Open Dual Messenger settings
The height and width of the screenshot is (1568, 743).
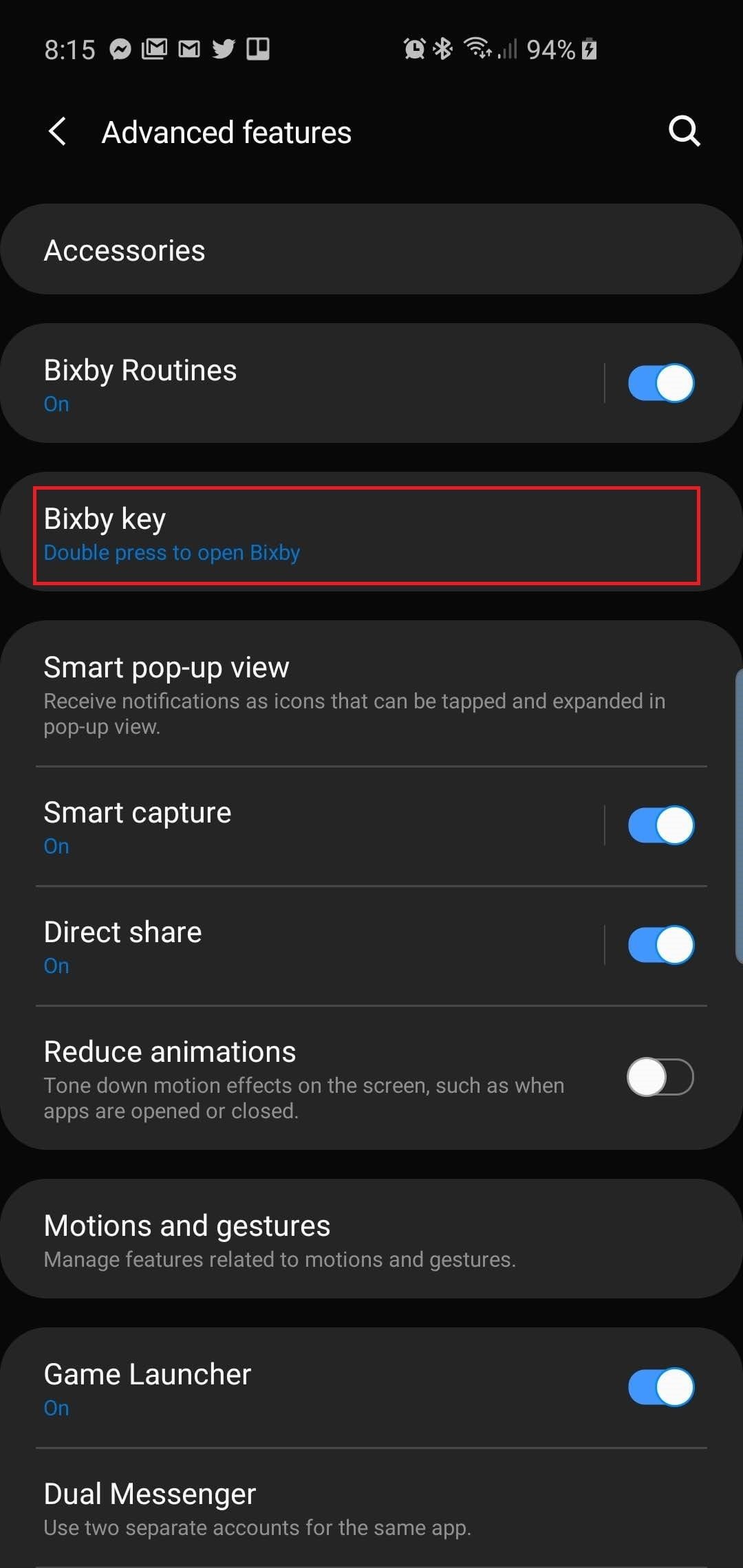tap(371, 1507)
